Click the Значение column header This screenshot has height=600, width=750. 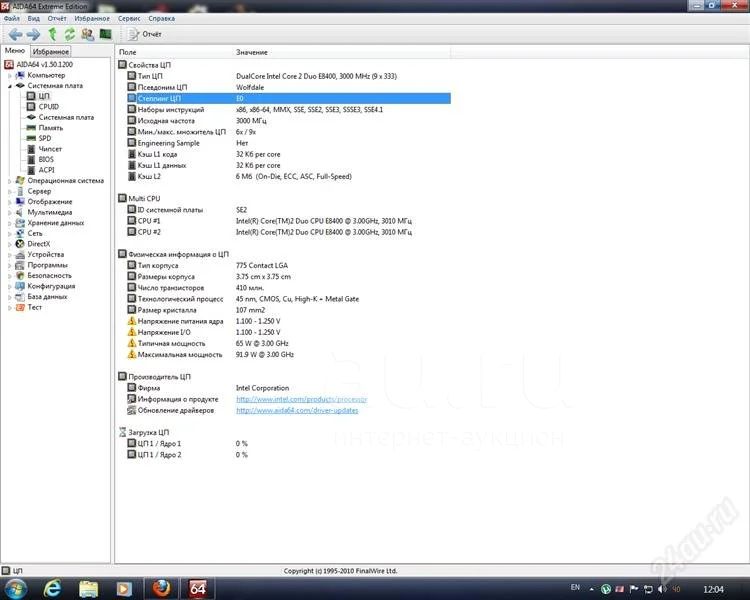pyautogui.click(x=342, y=52)
